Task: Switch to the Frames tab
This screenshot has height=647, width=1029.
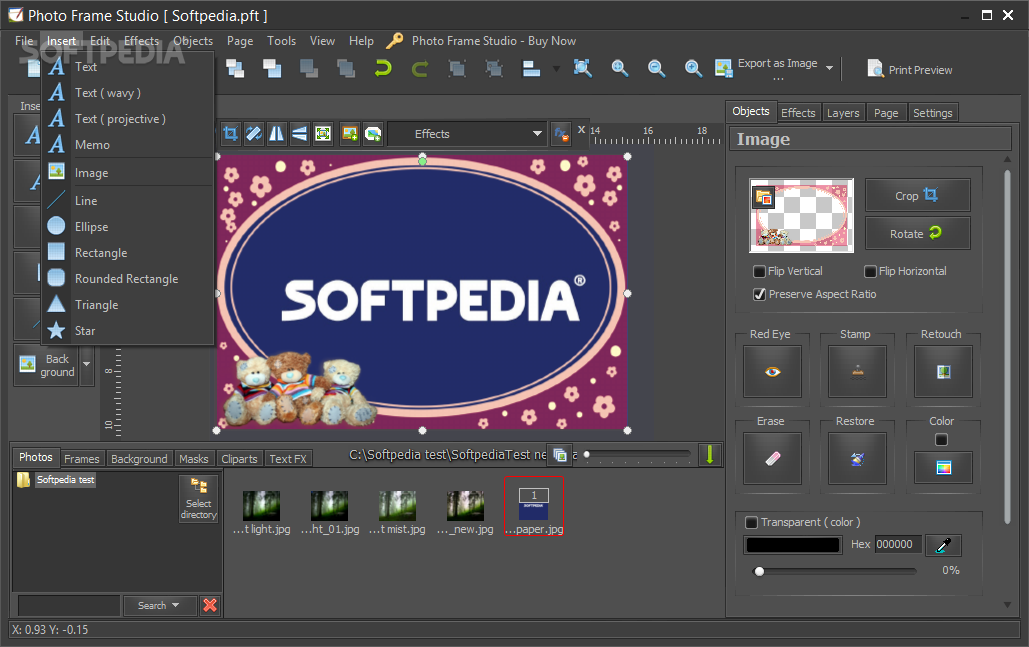Action: click(81, 459)
